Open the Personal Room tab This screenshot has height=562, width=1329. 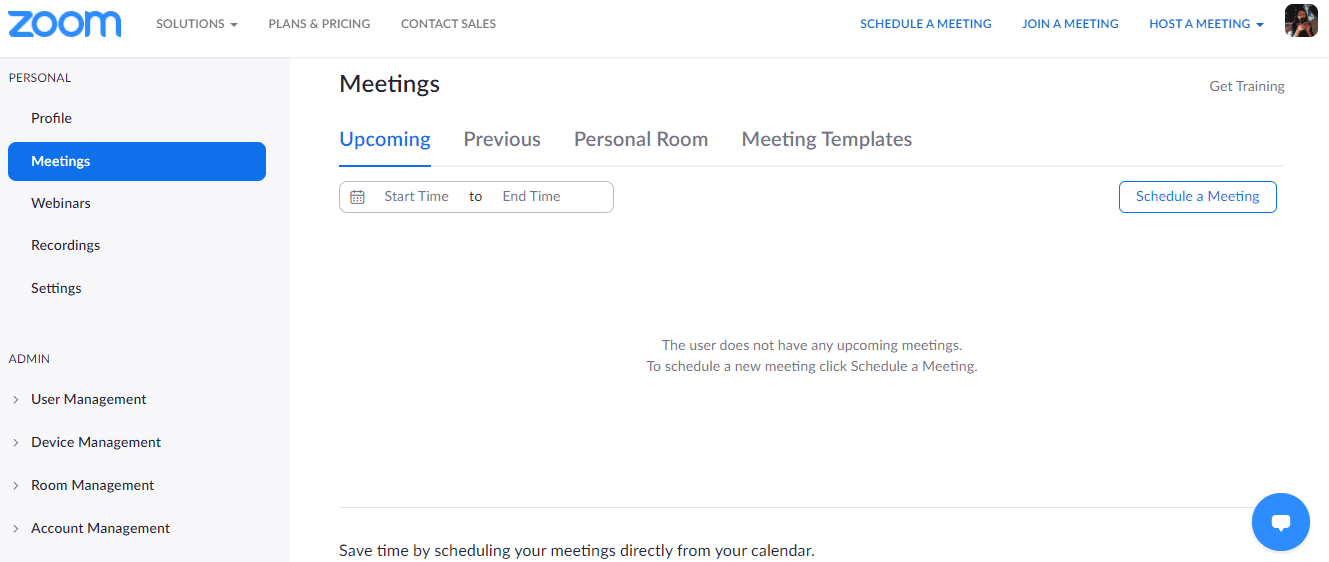pyautogui.click(x=641, y=140)
